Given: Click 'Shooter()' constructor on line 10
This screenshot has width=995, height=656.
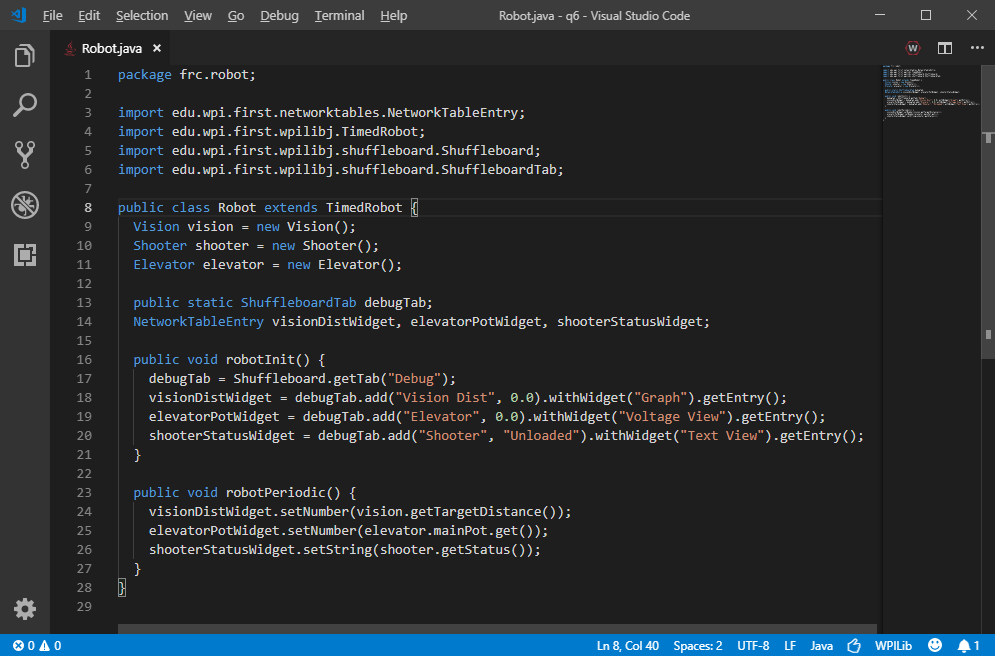Looking at the screenshot, I should 336,246.
